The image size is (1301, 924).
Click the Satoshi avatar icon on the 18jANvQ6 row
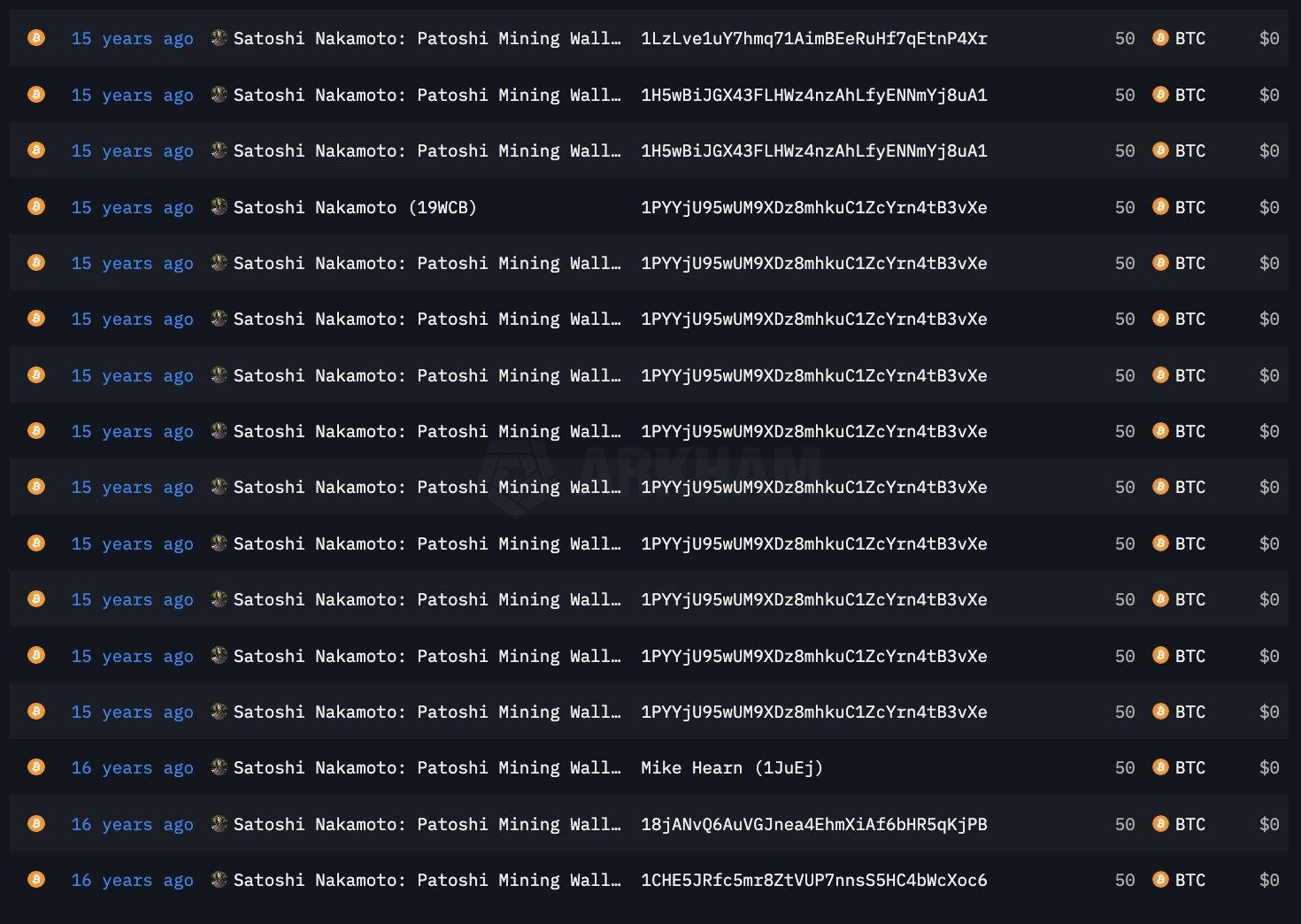coord(219,824)
